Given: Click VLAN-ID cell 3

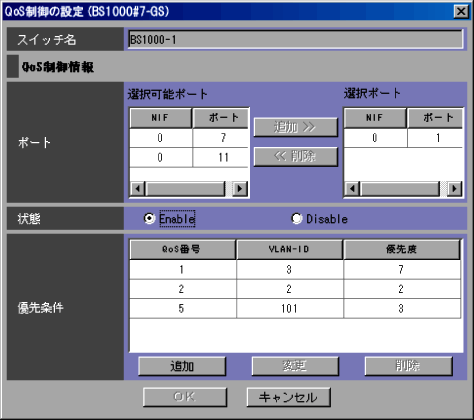Looking at the screenshot, I should (290, 269).
